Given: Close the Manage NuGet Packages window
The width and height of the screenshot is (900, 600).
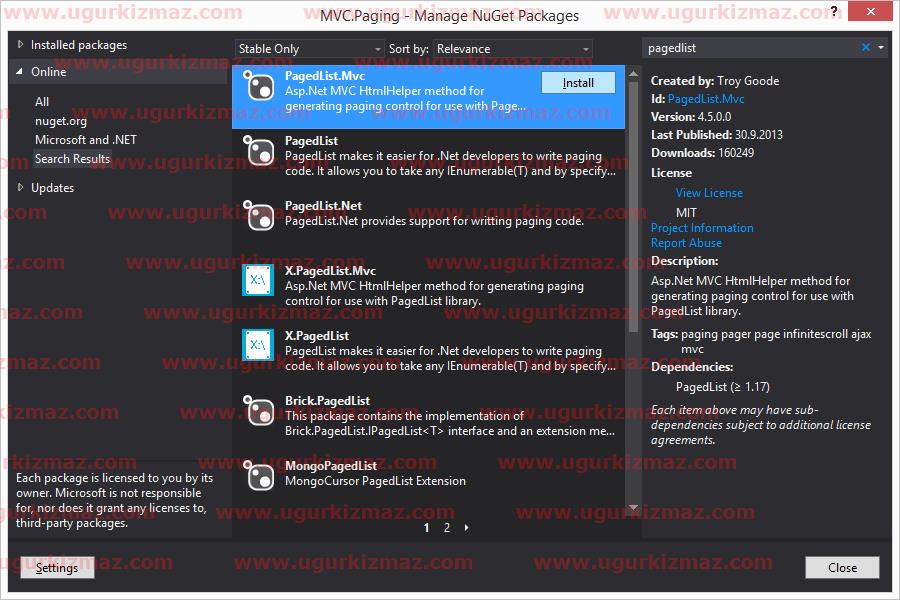Looking at the screenshot, I should pos(870,11).
